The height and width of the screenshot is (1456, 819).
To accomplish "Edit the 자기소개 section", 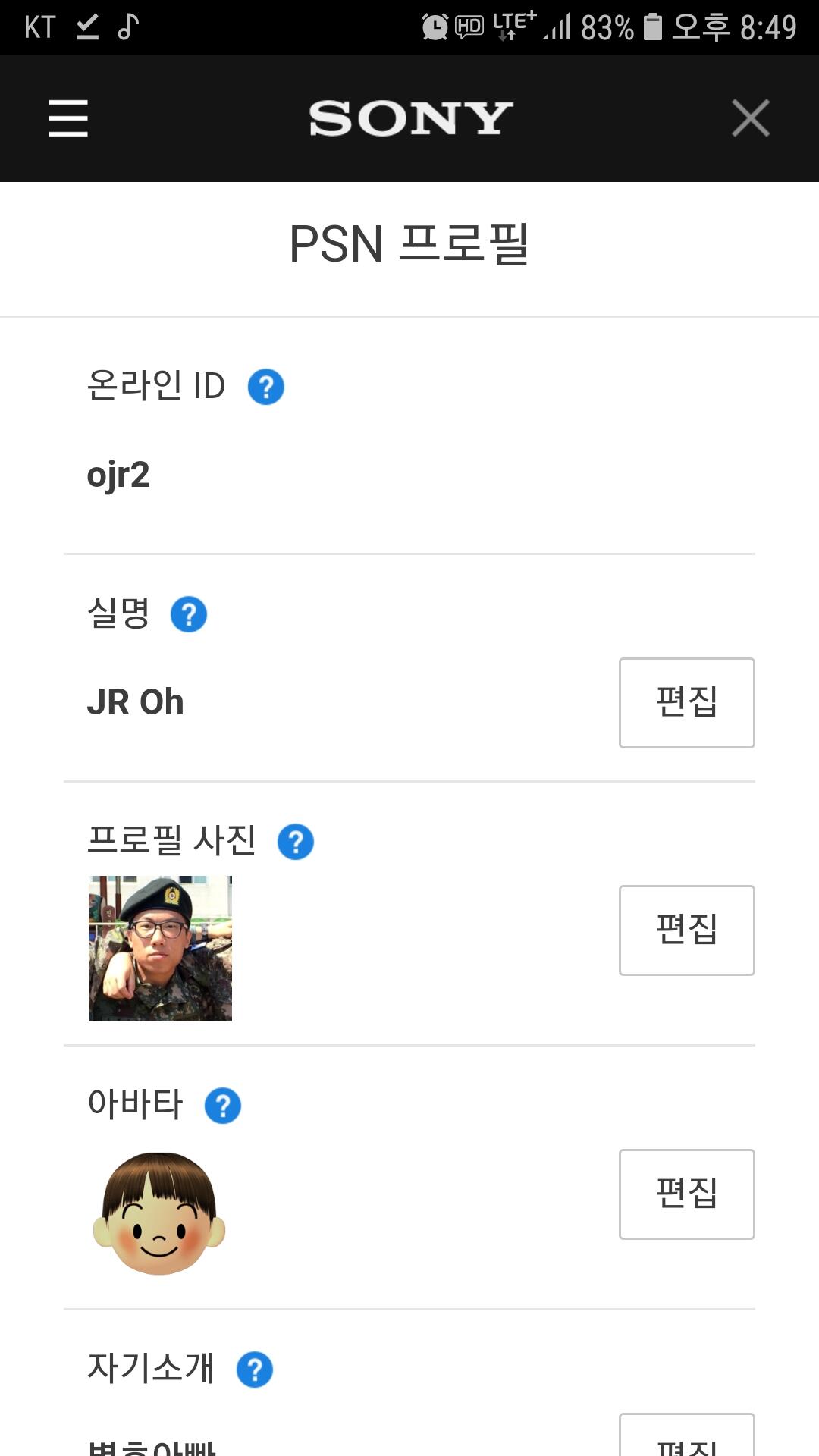I will [x=687, y=1435].
